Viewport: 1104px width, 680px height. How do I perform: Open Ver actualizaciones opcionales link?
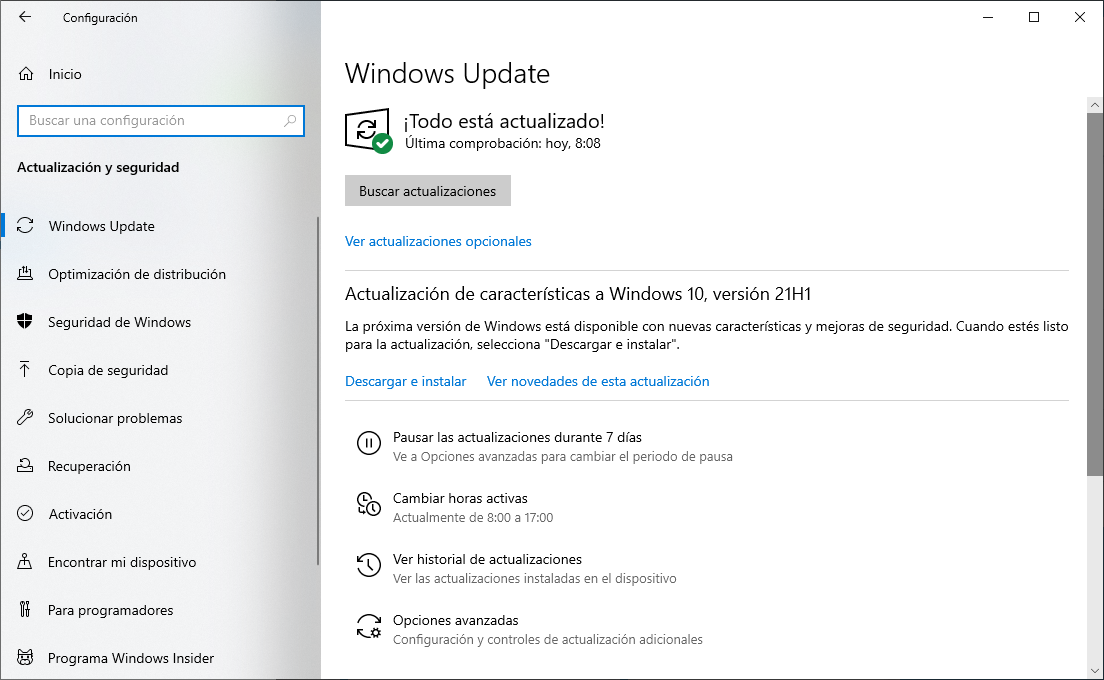pyautogui.click(x=438, y=241)
